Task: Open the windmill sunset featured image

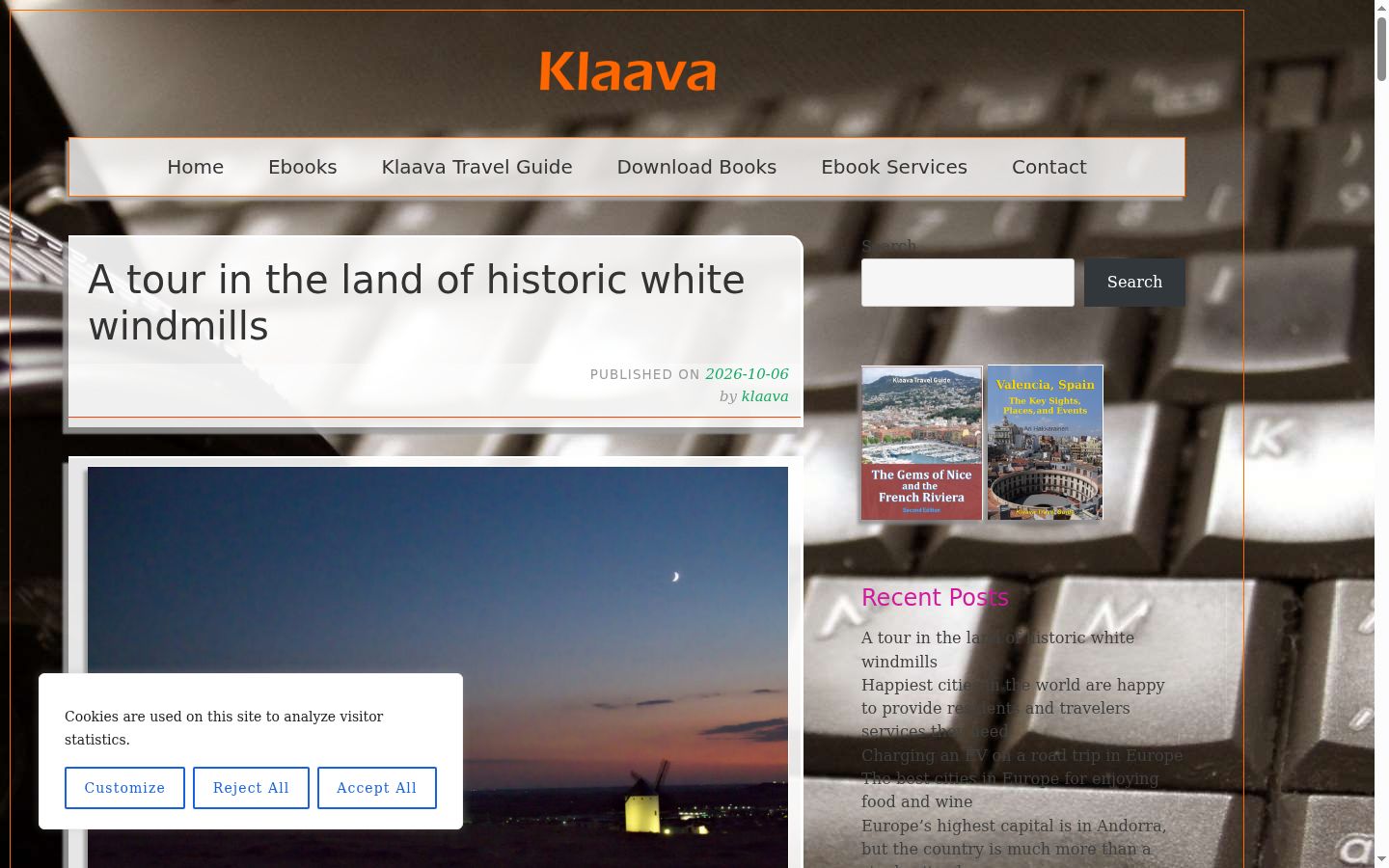Action: coord(438,667)
